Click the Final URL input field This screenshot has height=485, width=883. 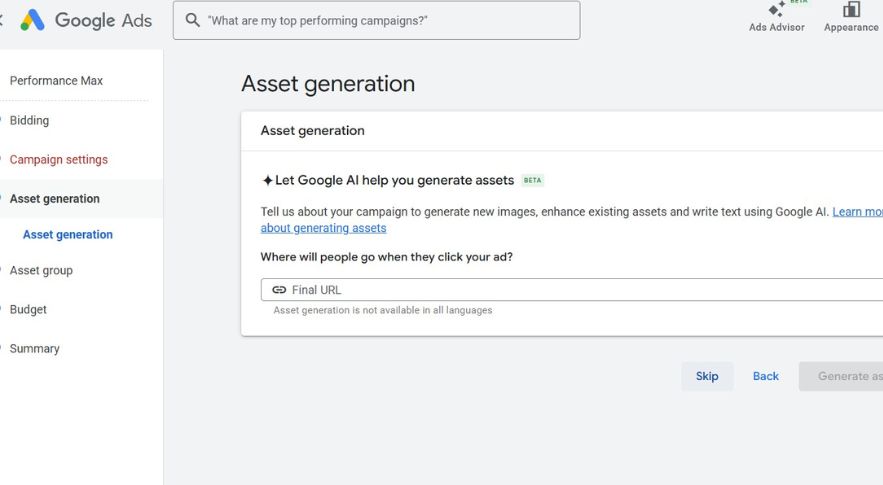point(572,290)
